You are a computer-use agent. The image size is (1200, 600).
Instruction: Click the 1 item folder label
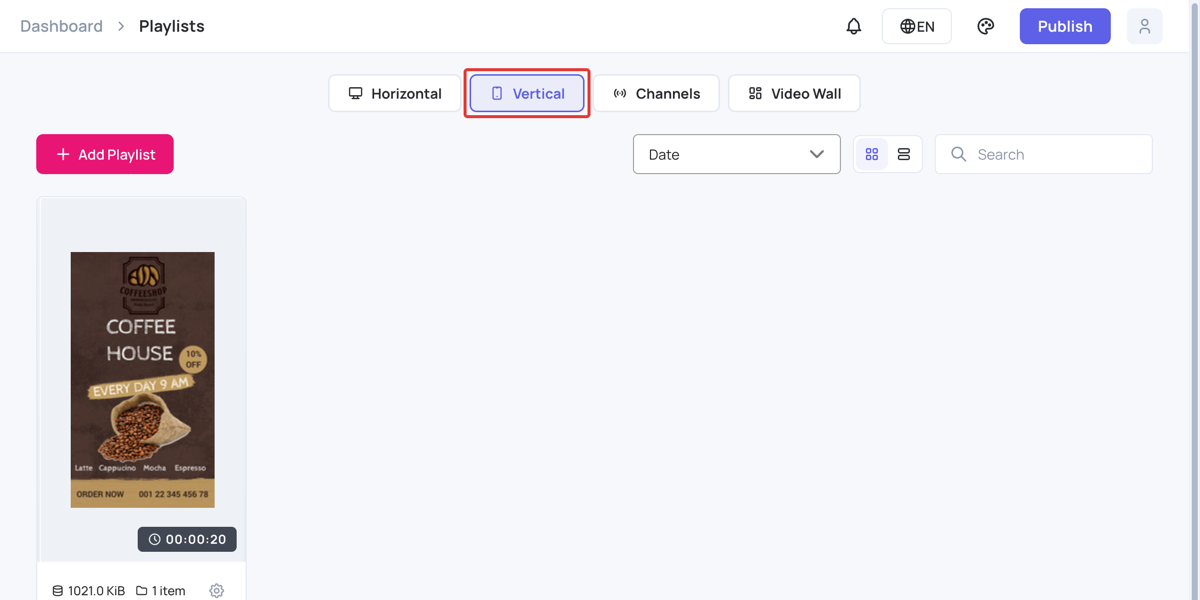coord(161,591)
